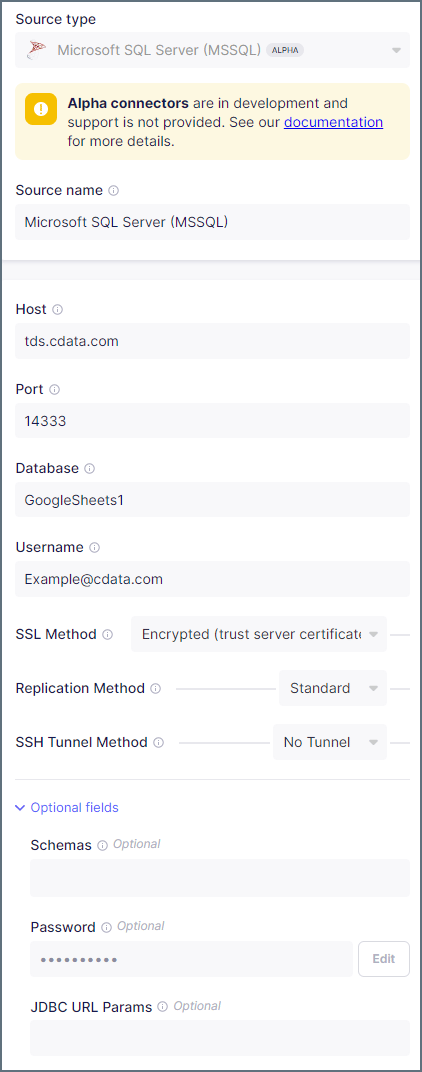The image size is (422, 1072).
Task: Click the 'Alpha connectors' bold text
Action: point(128,103)
